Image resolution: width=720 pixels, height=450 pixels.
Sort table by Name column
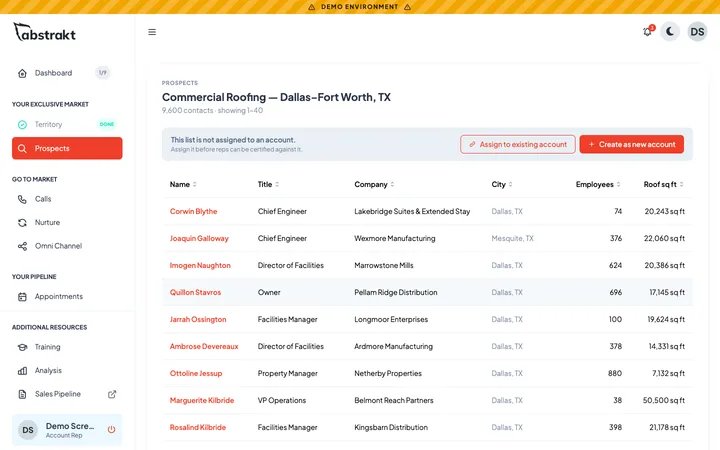183,184
